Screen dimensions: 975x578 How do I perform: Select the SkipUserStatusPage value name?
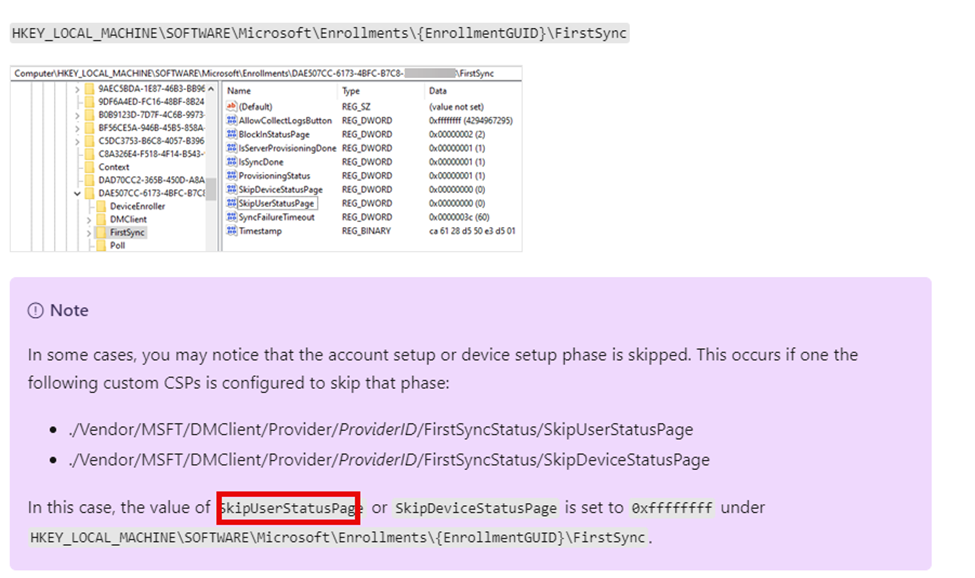pyautogui.click(x=277, y=203)
